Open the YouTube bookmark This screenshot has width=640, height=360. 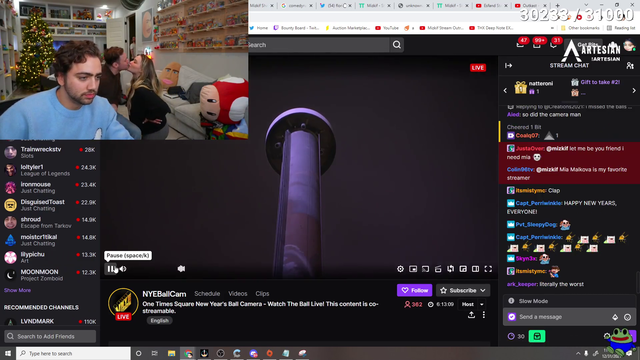[387, 28]
